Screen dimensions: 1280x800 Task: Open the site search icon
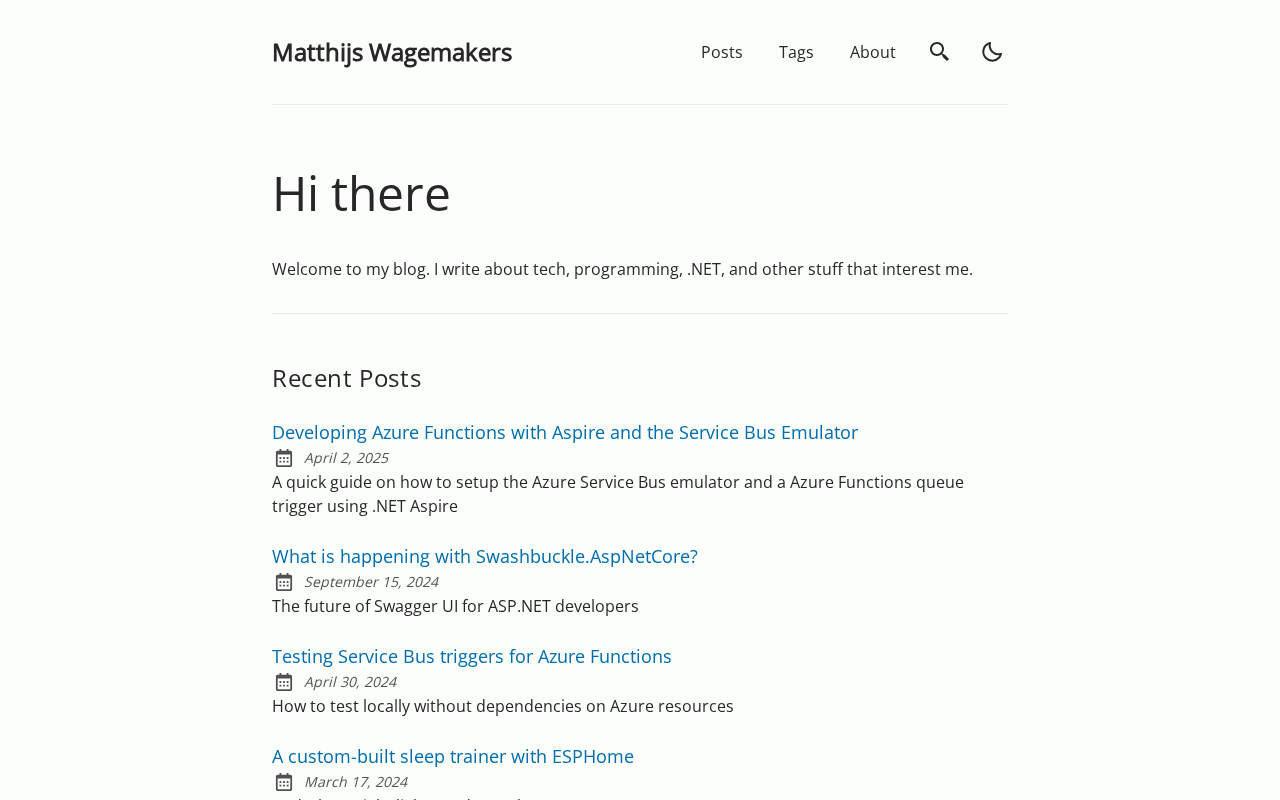coord(939,52)
